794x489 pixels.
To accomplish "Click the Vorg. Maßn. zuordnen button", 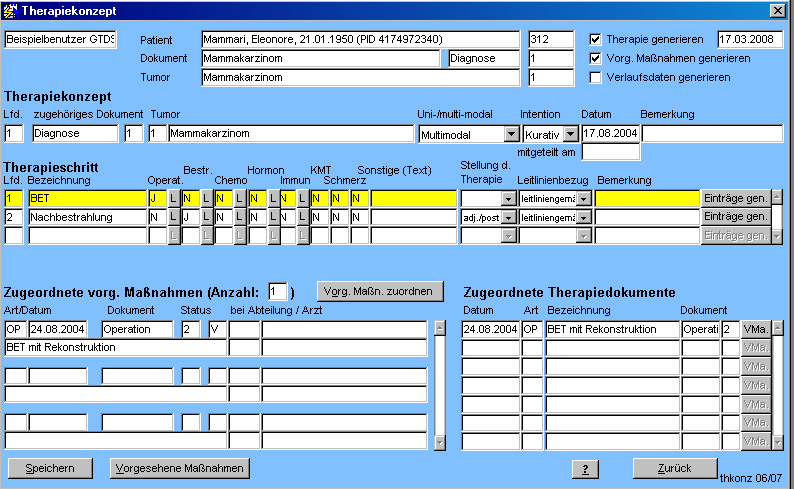I will pos(379,291).
